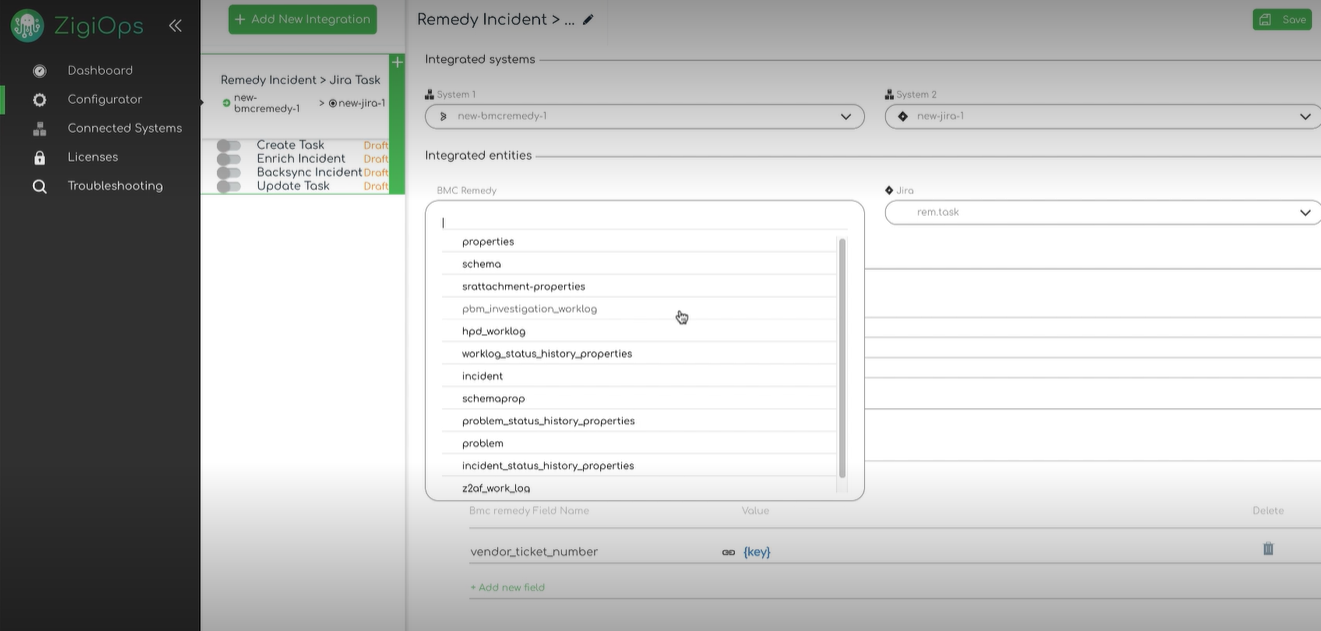Click the Add New Integration button

[x=302, y=19]
